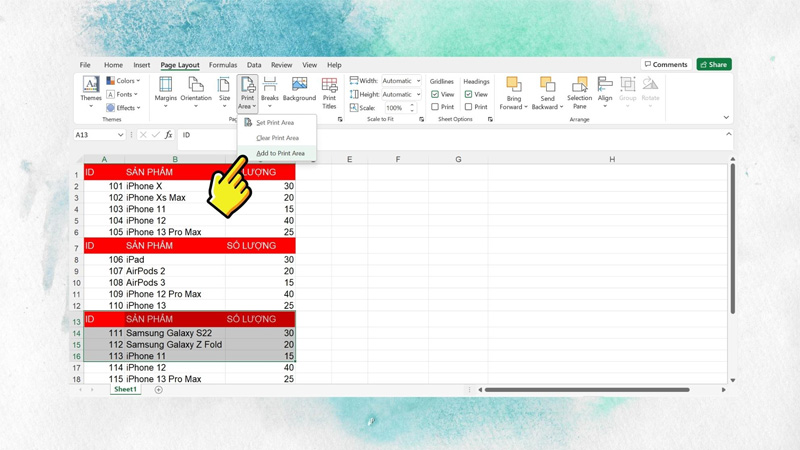Select cell iPhone 13 Pro Max in row 6

click(174, 232)
